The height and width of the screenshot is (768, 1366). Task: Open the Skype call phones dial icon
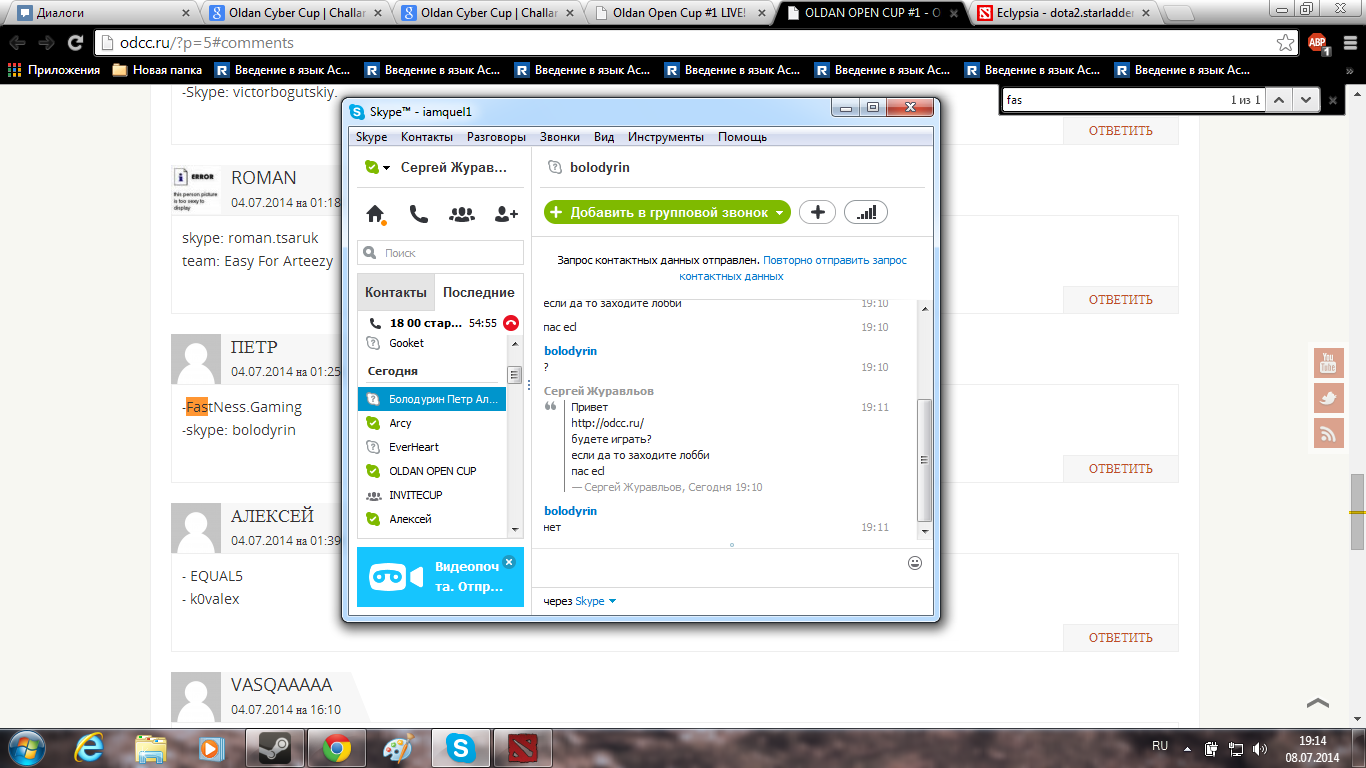pyautogui.click(x=418, y=214)
